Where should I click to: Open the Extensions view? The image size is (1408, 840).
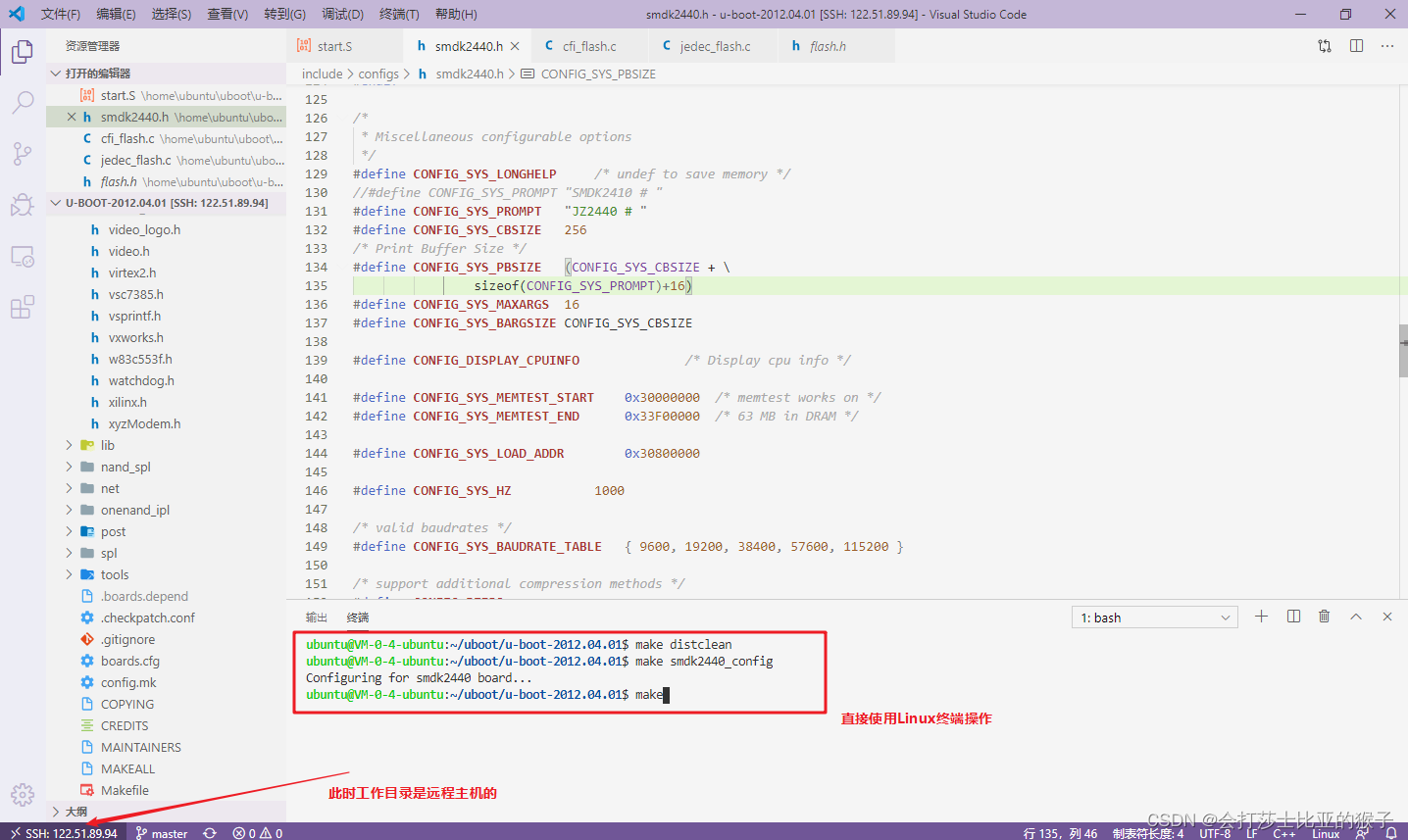click(x=23, y=307)
